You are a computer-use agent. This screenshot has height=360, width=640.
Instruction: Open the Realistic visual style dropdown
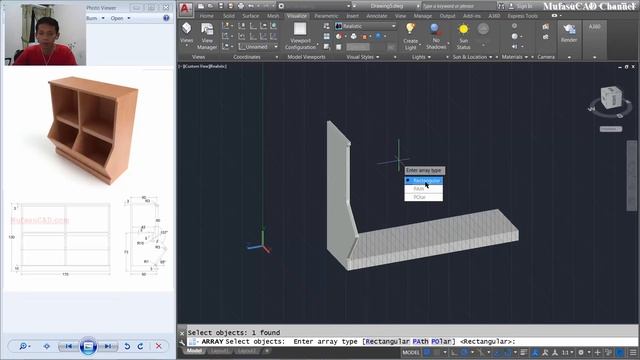366,26
